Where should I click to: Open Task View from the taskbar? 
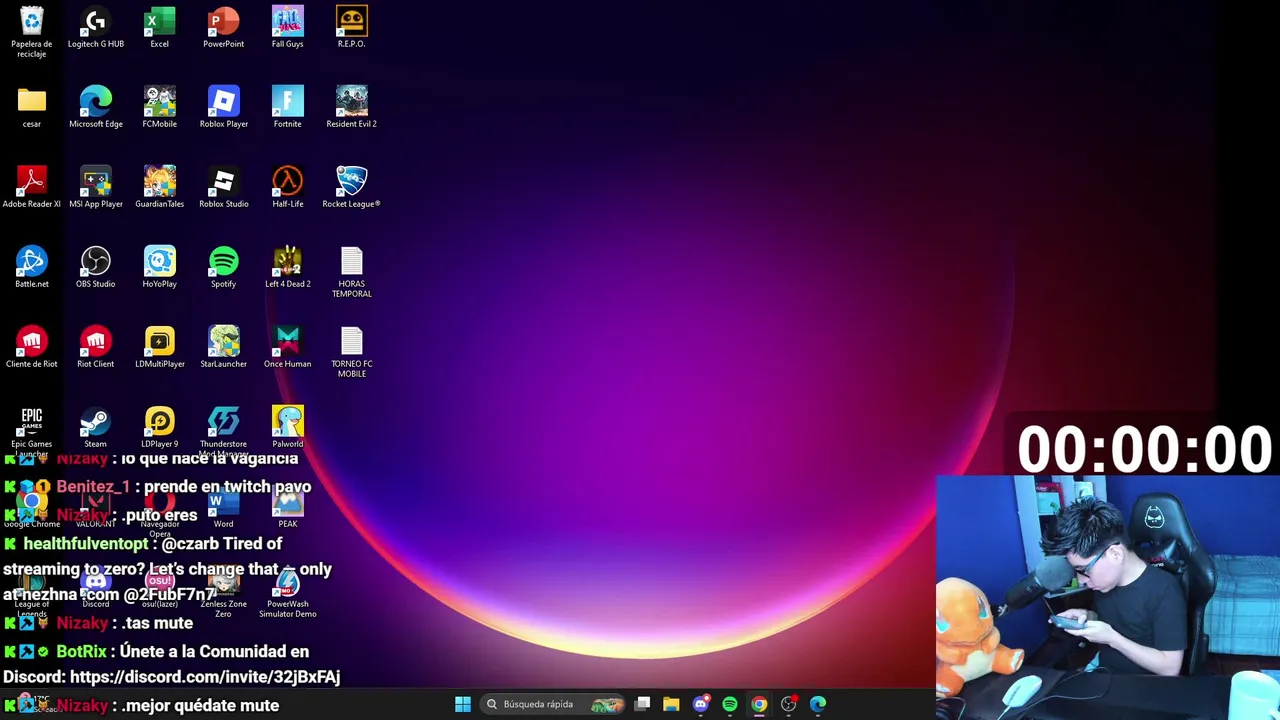pyautogui.click(x=643, y=704)
